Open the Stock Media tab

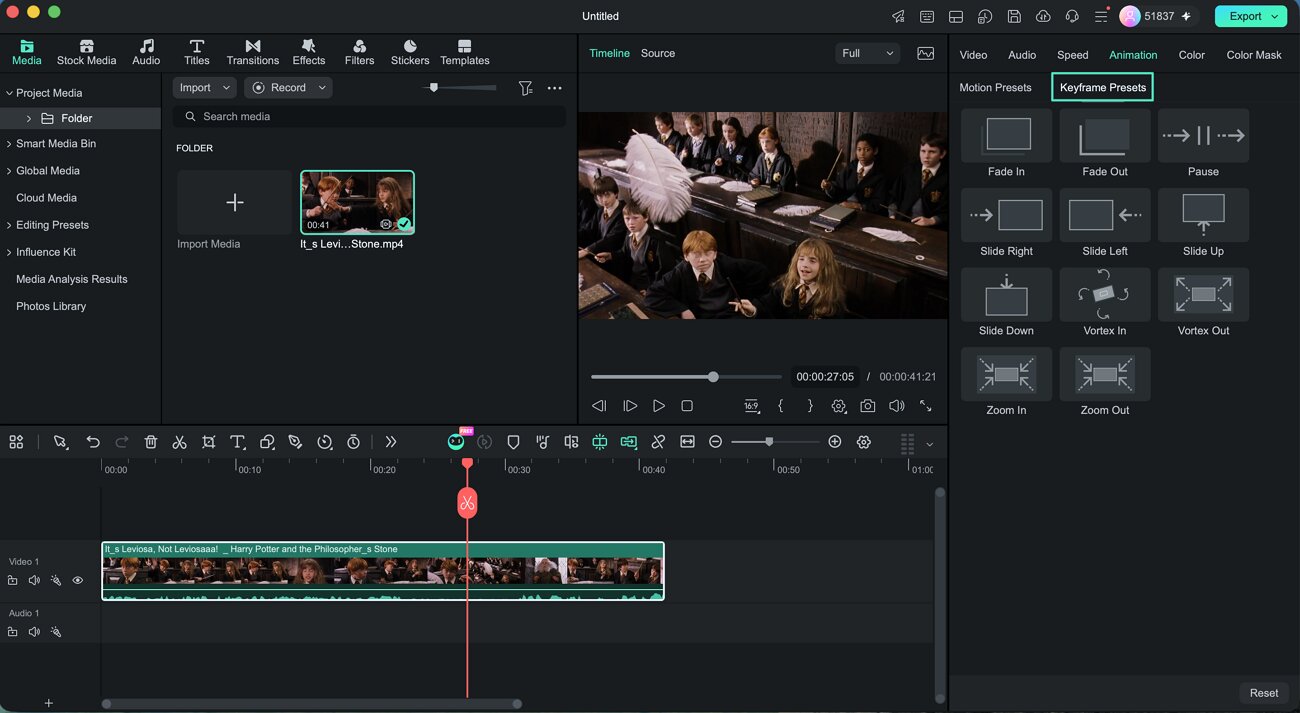tap(86, 53)
